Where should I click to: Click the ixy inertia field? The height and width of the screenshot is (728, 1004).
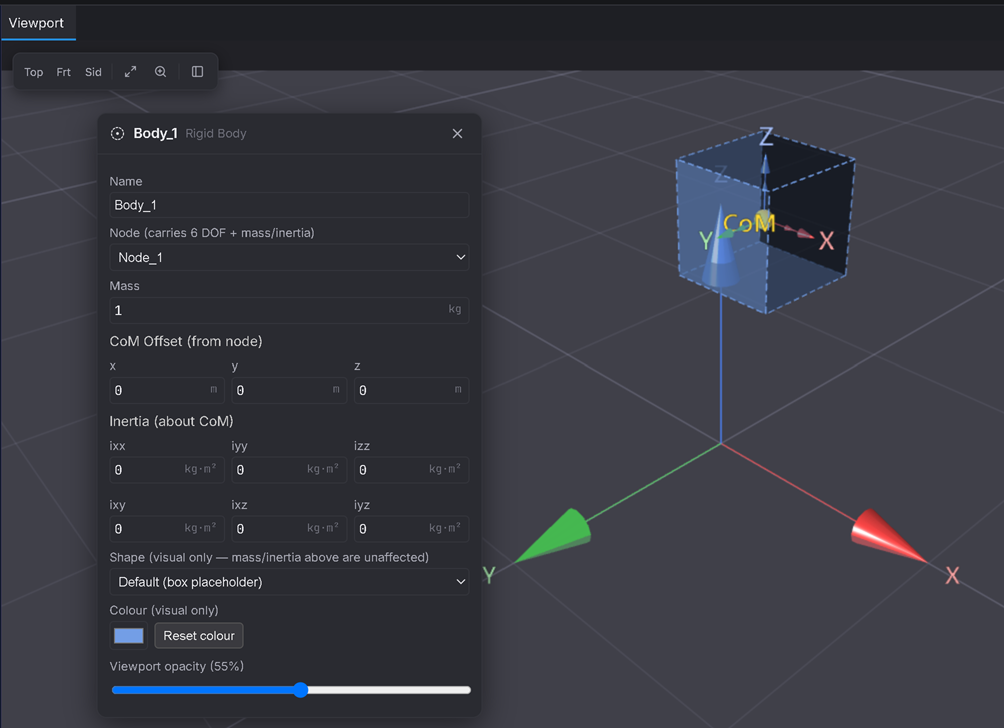[166, 529]
